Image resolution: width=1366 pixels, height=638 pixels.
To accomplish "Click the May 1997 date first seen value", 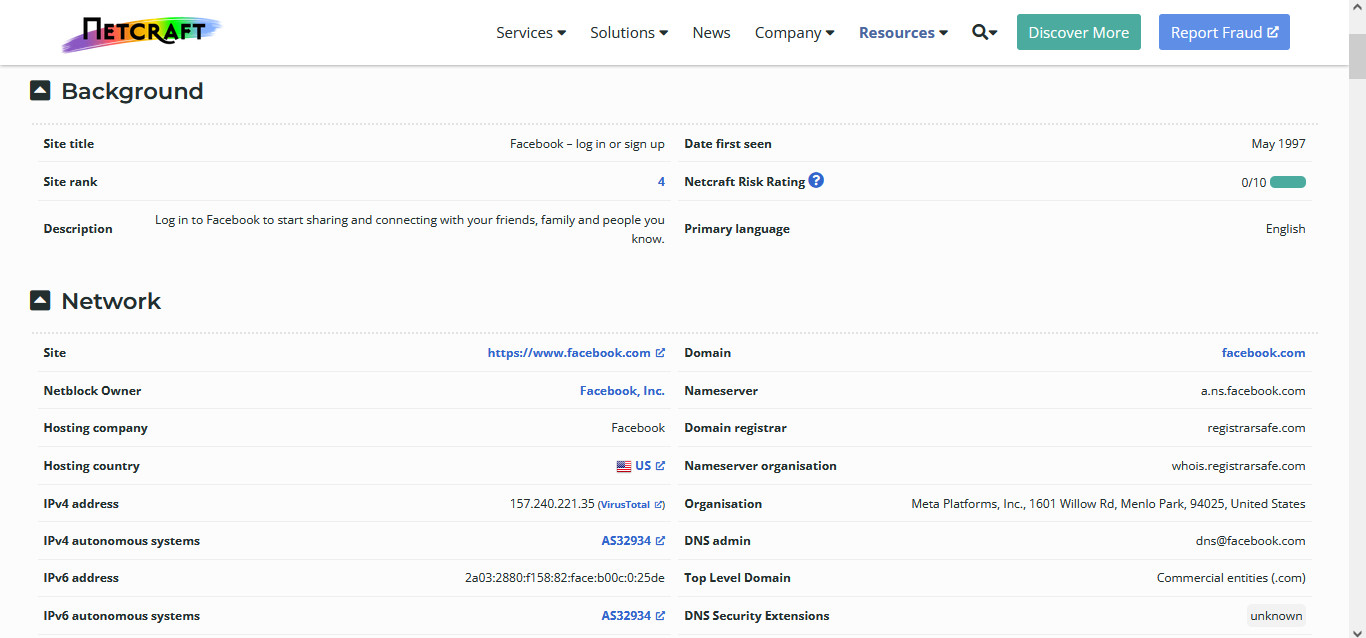I will [x=1278, y=144].
